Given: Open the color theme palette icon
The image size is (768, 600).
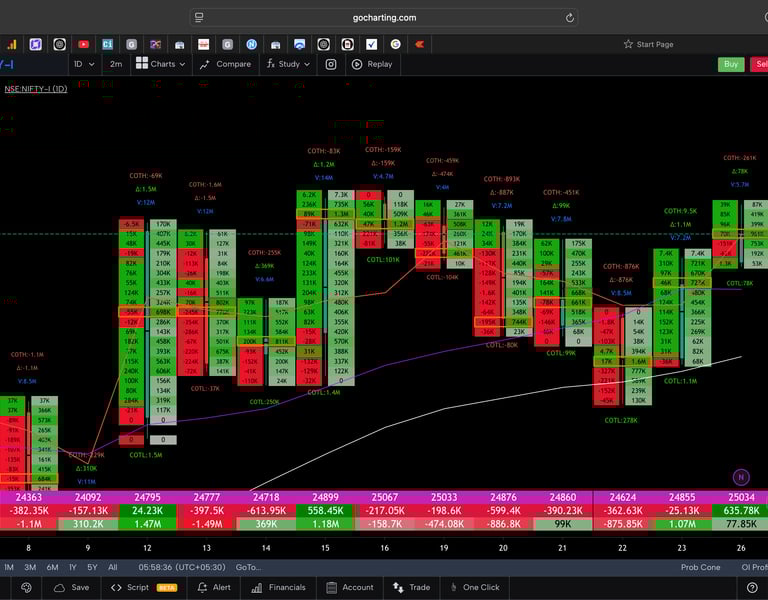Looking at the screenshot, I should click(26, 587).
